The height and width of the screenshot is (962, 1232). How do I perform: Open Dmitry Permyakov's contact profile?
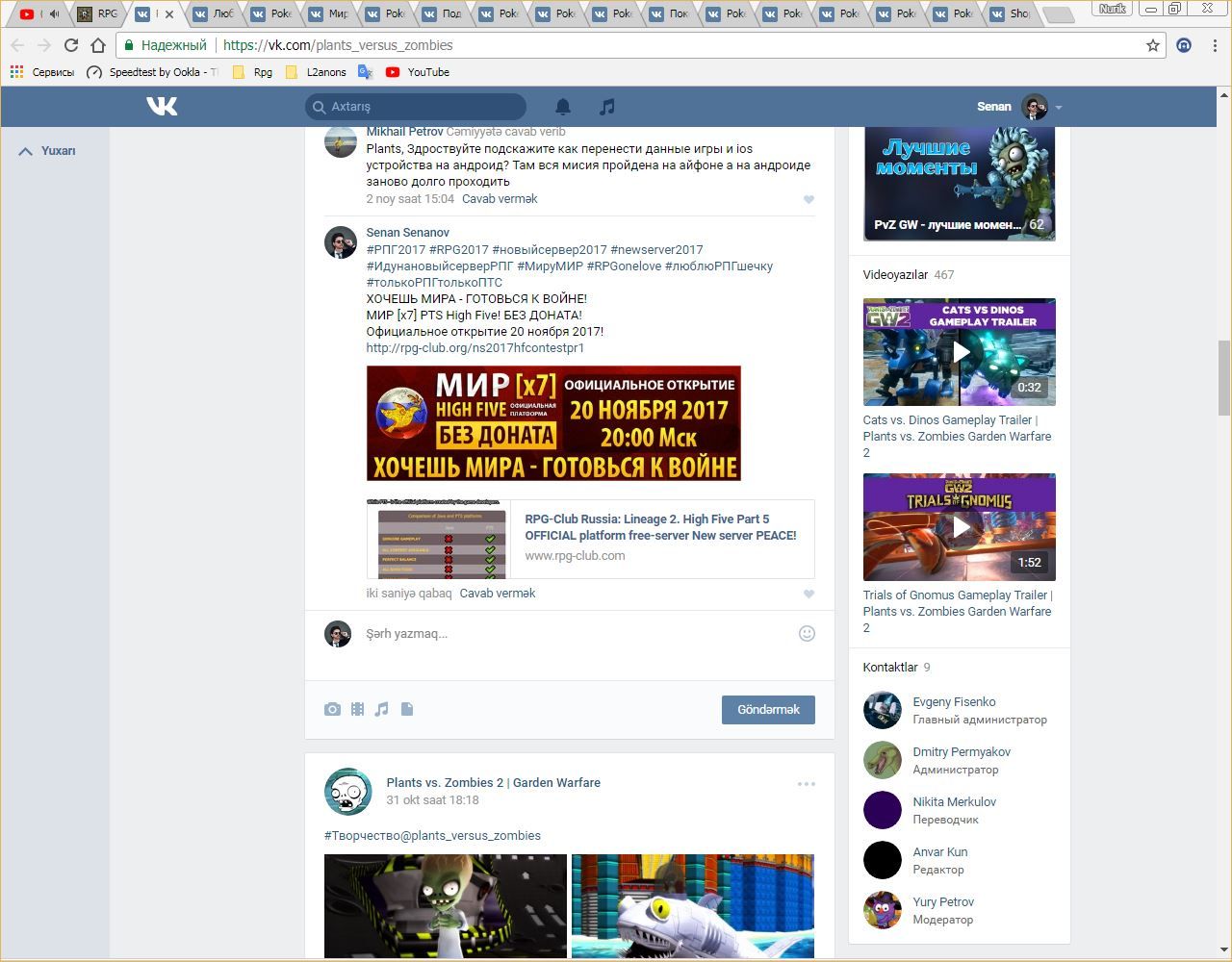pos(962,752)
